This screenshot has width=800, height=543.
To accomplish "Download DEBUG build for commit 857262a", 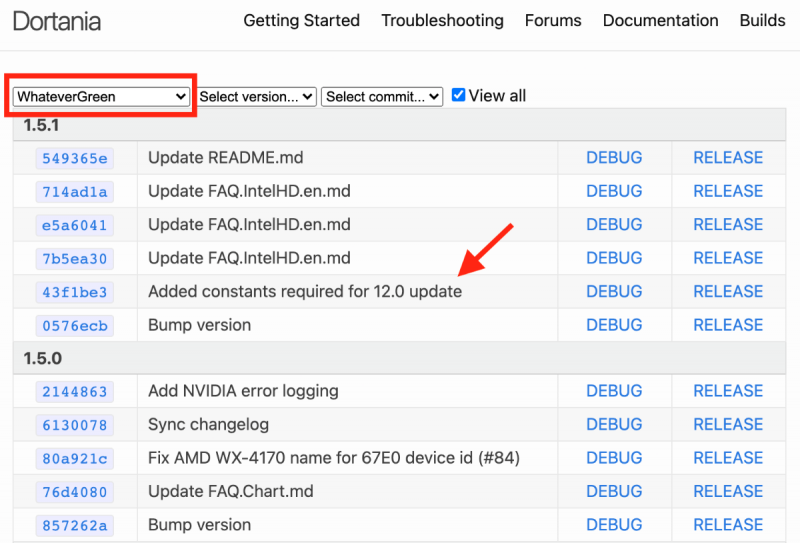I will [614, 525].
